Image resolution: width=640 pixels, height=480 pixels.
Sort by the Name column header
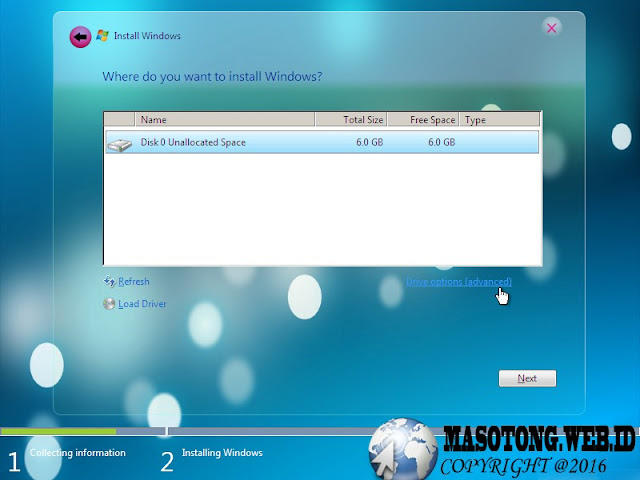[224, 120]
